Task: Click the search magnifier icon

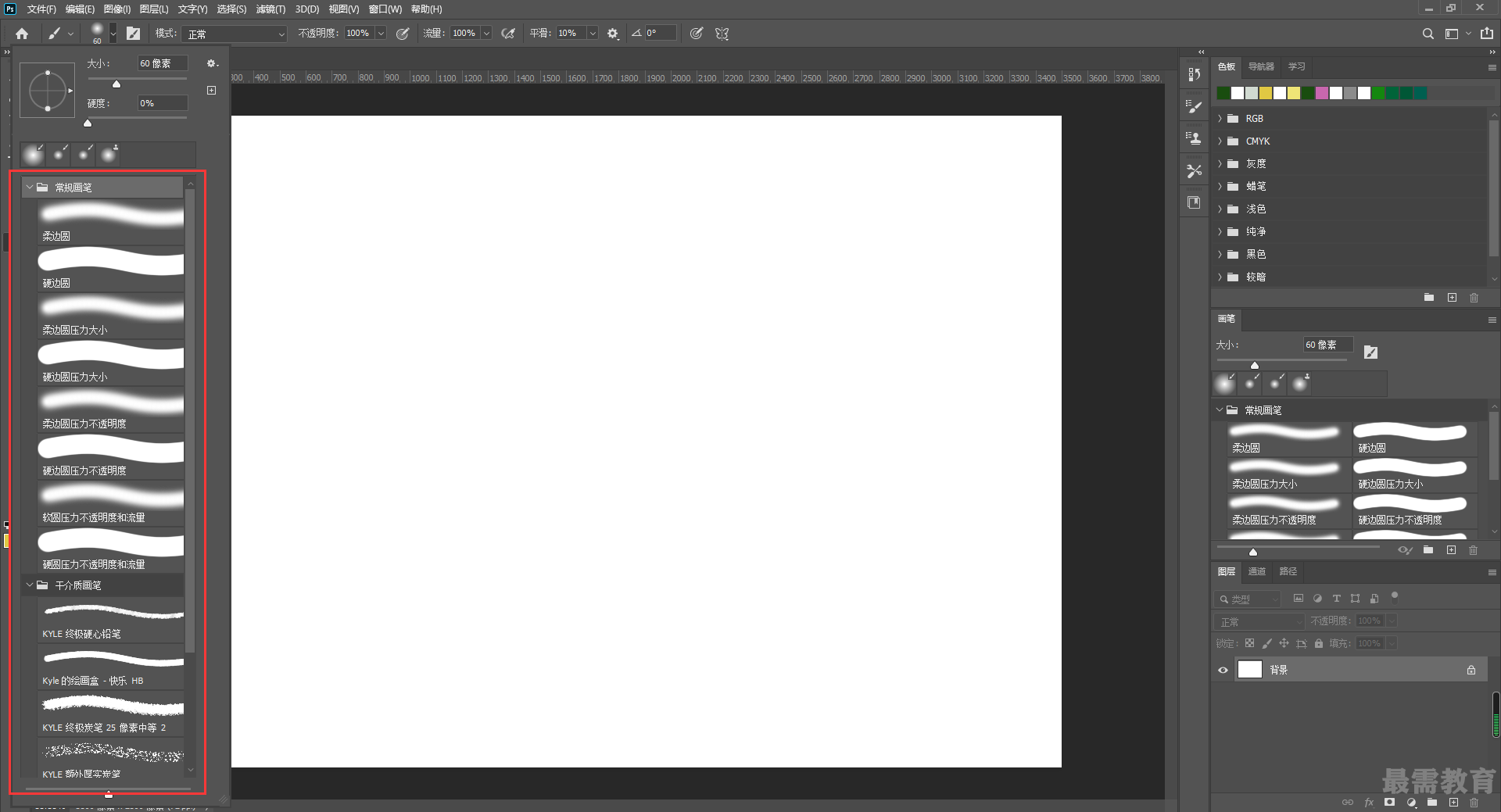Action: pyautogui.click(x=1428, y=34)
